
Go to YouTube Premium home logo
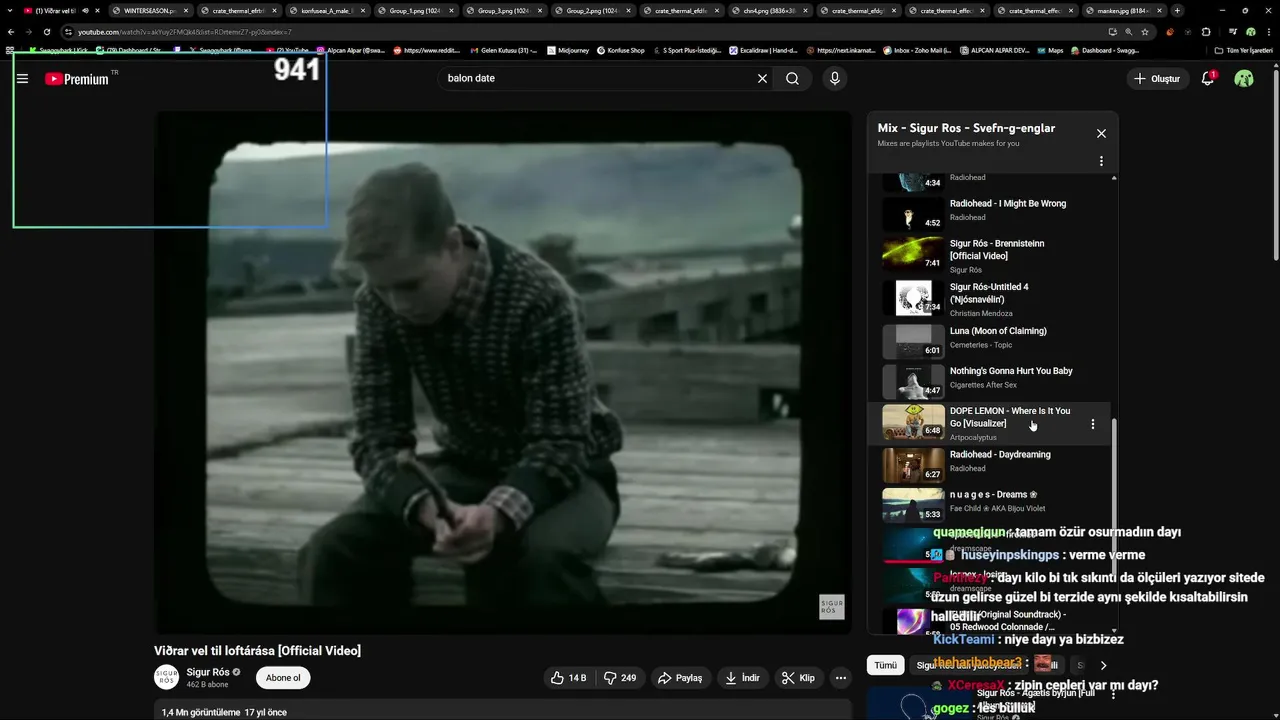point(77,79)
